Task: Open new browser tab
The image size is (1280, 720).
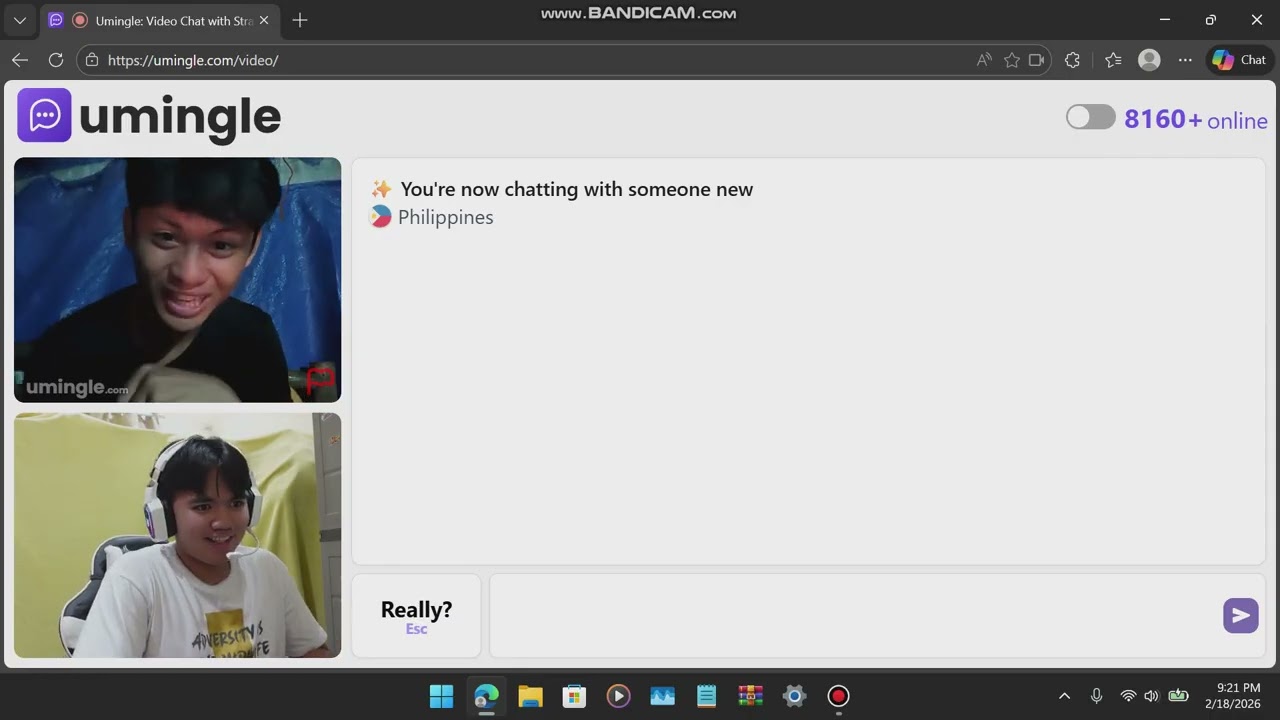Action: click(300, 20)
